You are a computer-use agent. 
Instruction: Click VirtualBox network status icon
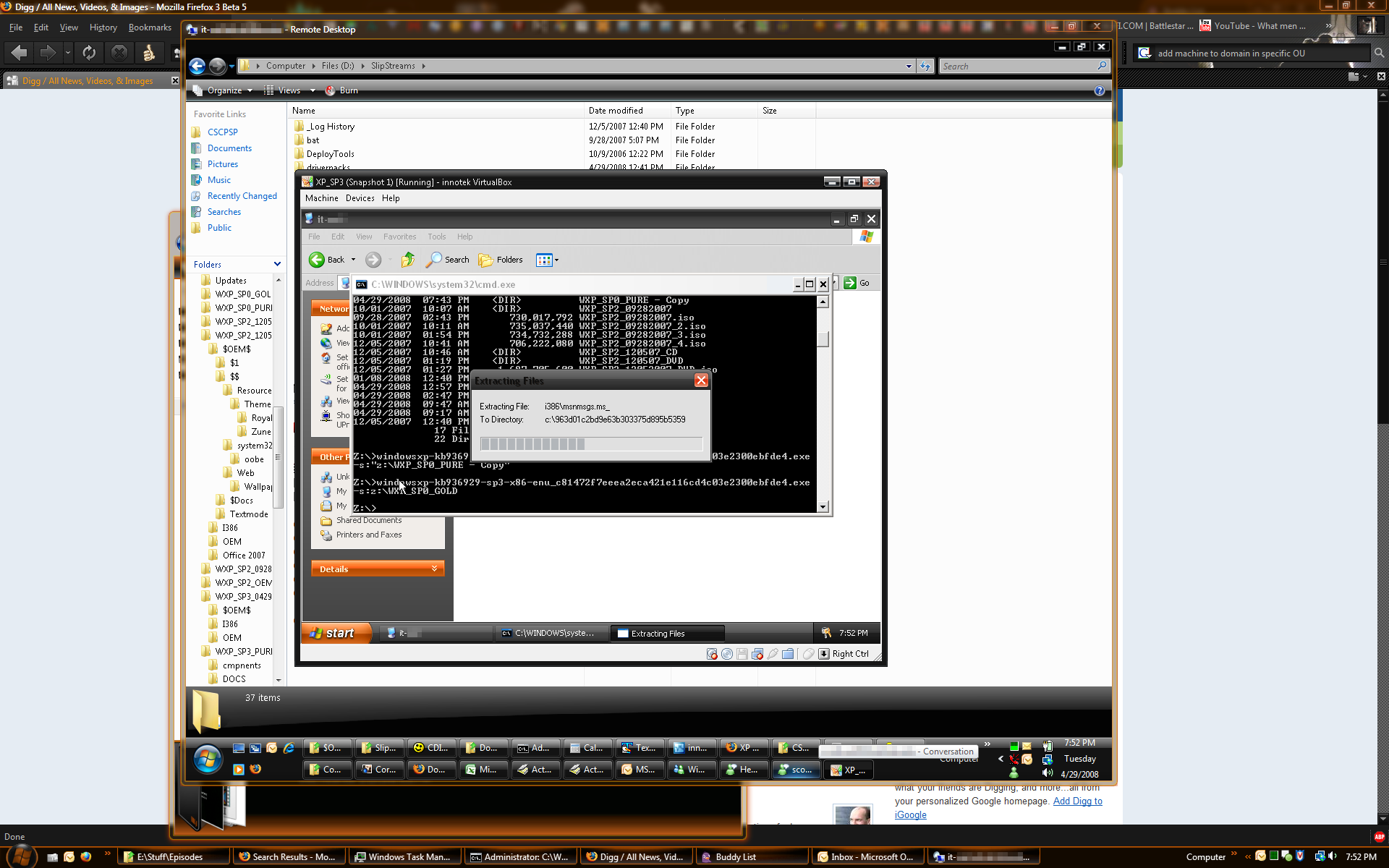tap(757, 654)
